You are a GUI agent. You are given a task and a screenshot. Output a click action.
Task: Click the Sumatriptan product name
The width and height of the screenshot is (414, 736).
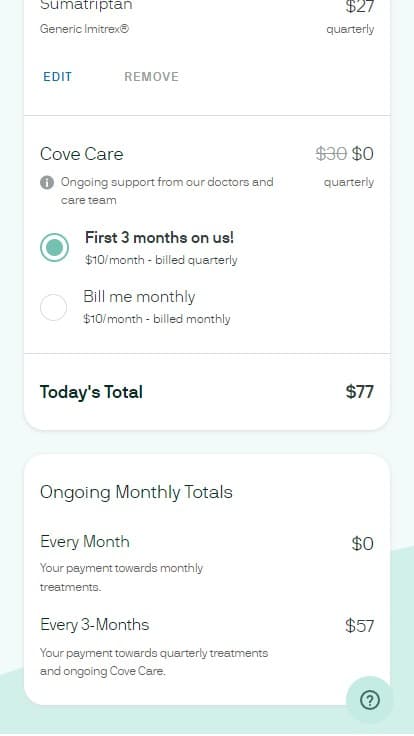tap(86, 6)
